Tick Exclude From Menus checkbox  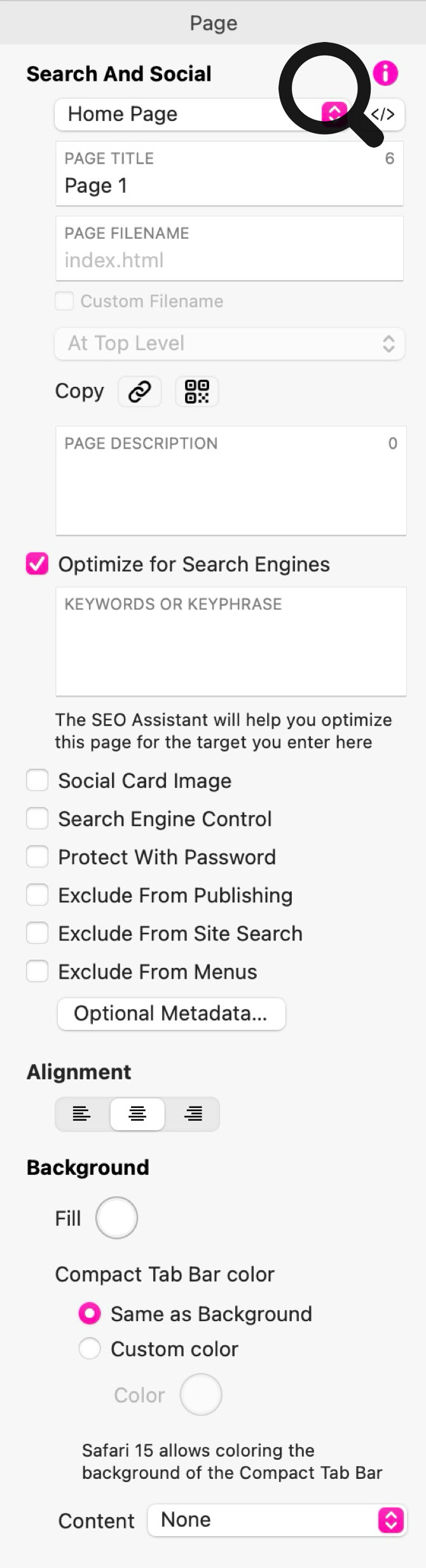[x=37, y=971]
